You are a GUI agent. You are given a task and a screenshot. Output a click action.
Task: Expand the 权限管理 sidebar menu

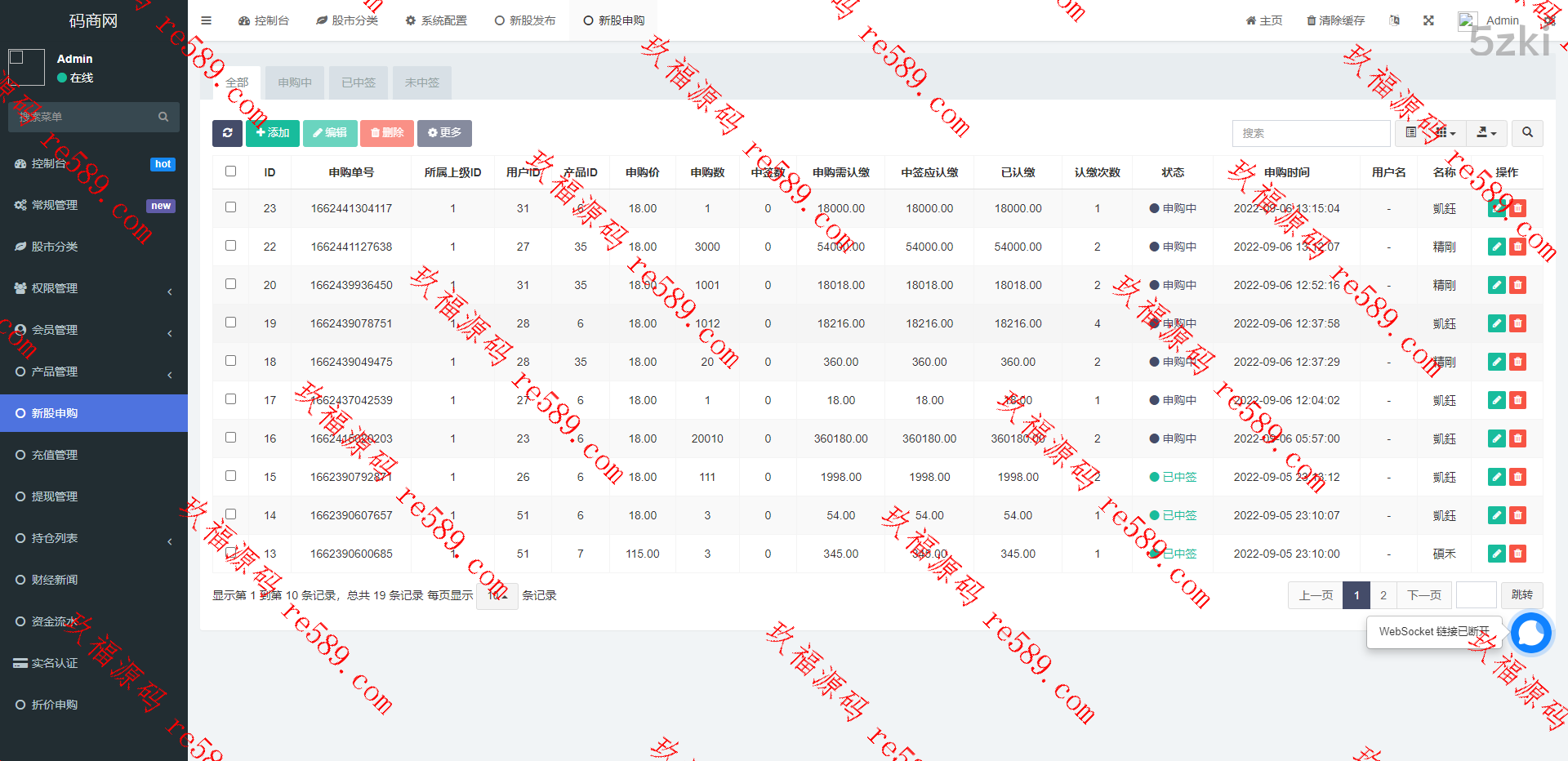94,288
